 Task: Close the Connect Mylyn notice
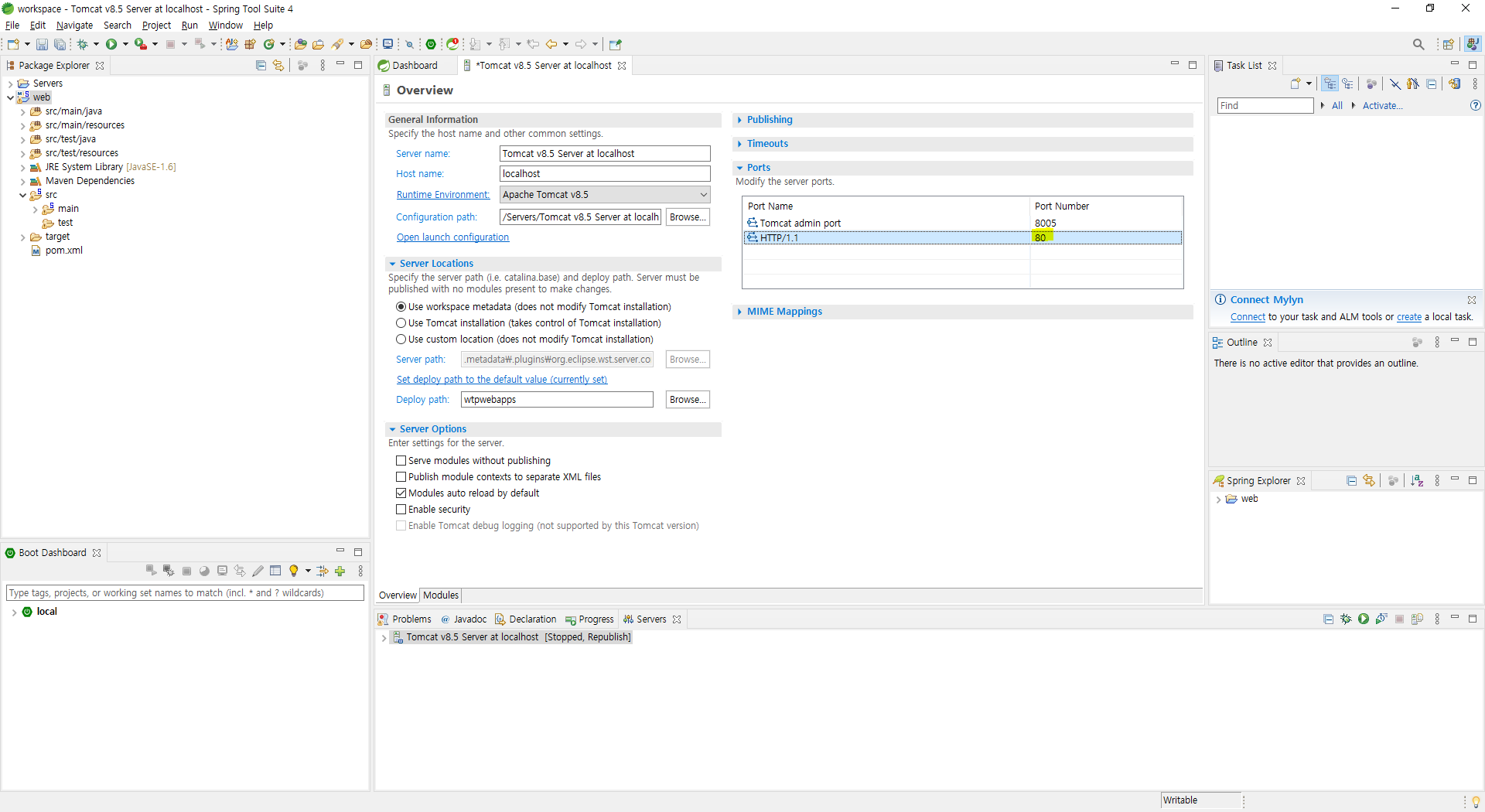[1472, 300]
